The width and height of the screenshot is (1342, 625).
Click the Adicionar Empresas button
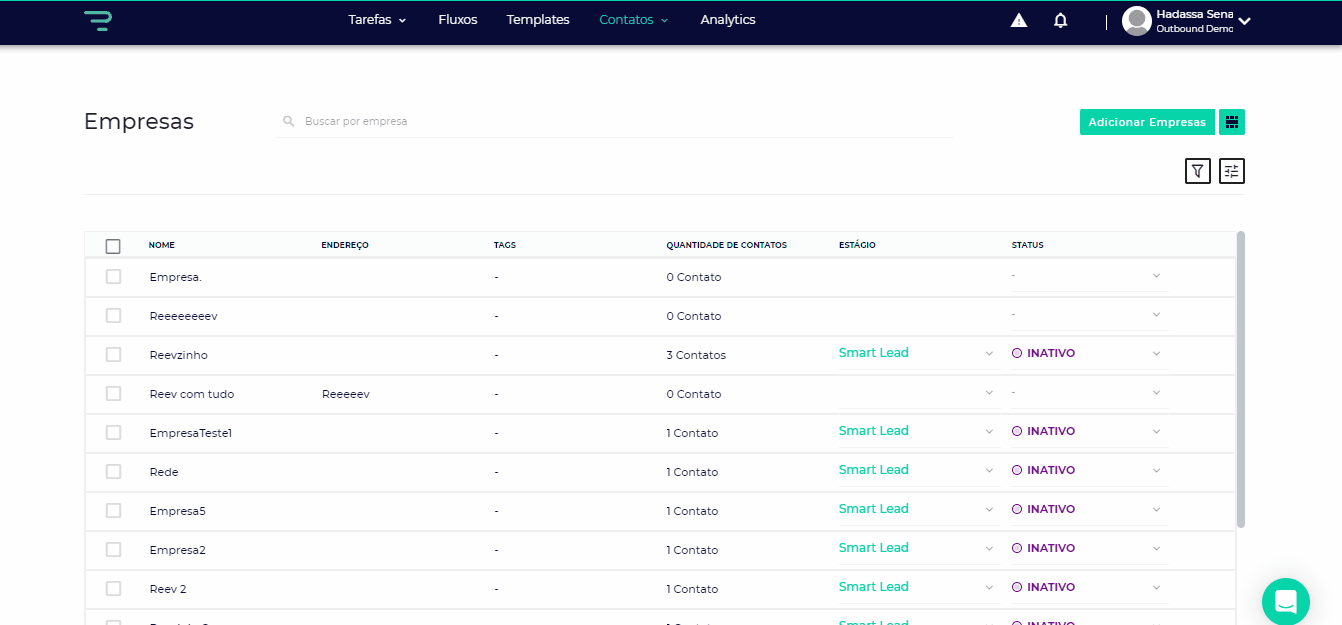click(1146, 122)
